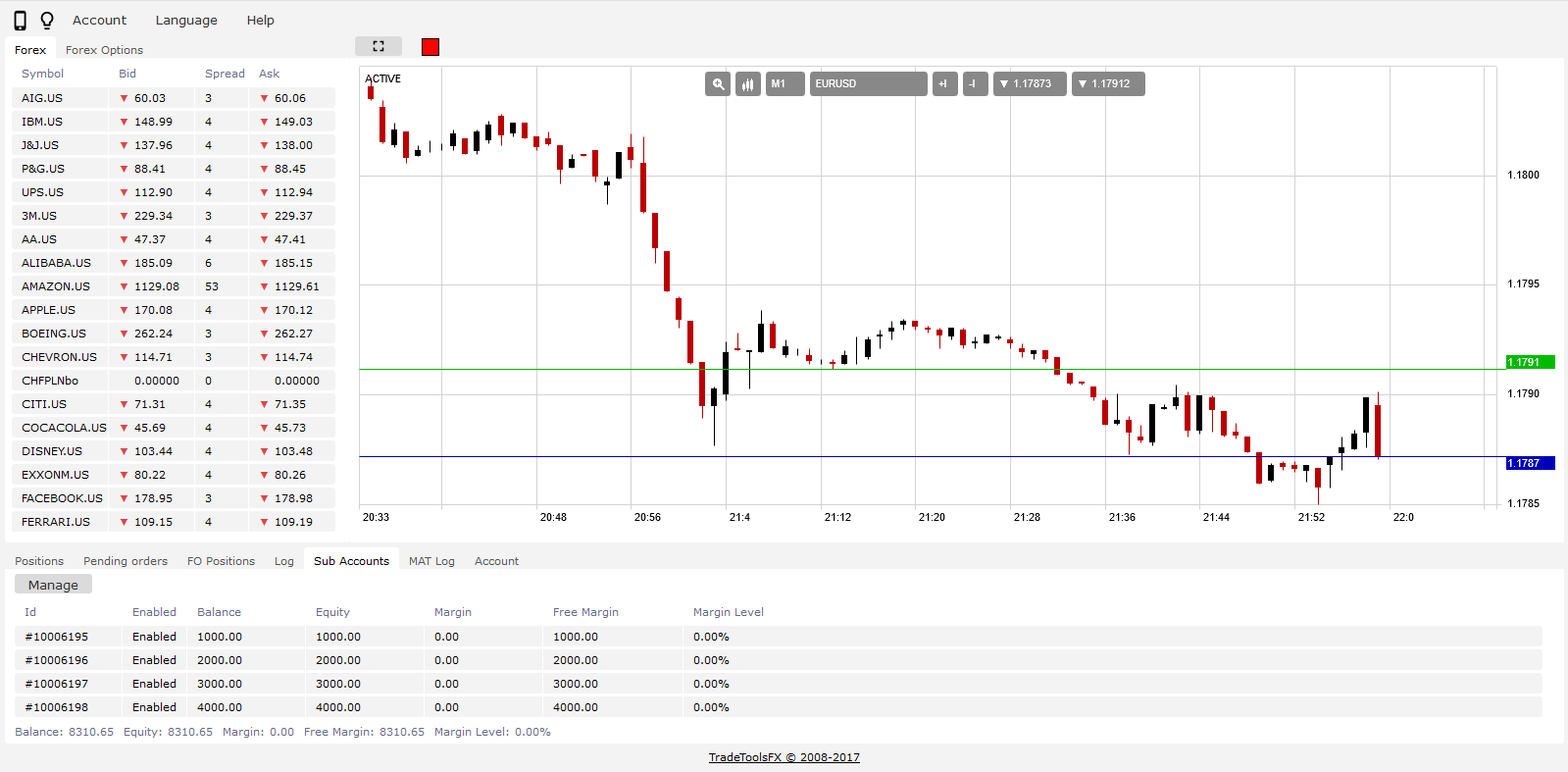
Task: Open the Account menu in top bar
Action: (x=99, y=21)
